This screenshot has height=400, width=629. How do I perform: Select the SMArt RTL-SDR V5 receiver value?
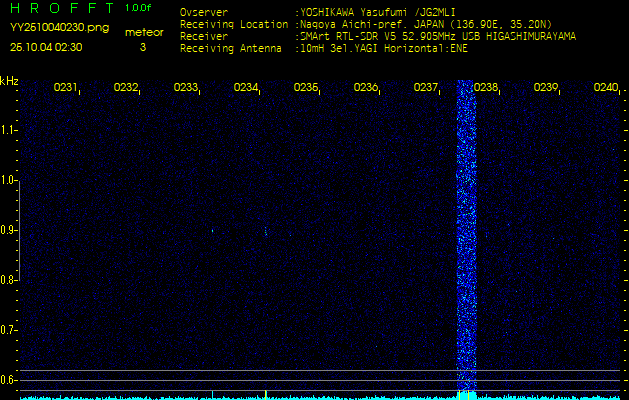point(438,37)
